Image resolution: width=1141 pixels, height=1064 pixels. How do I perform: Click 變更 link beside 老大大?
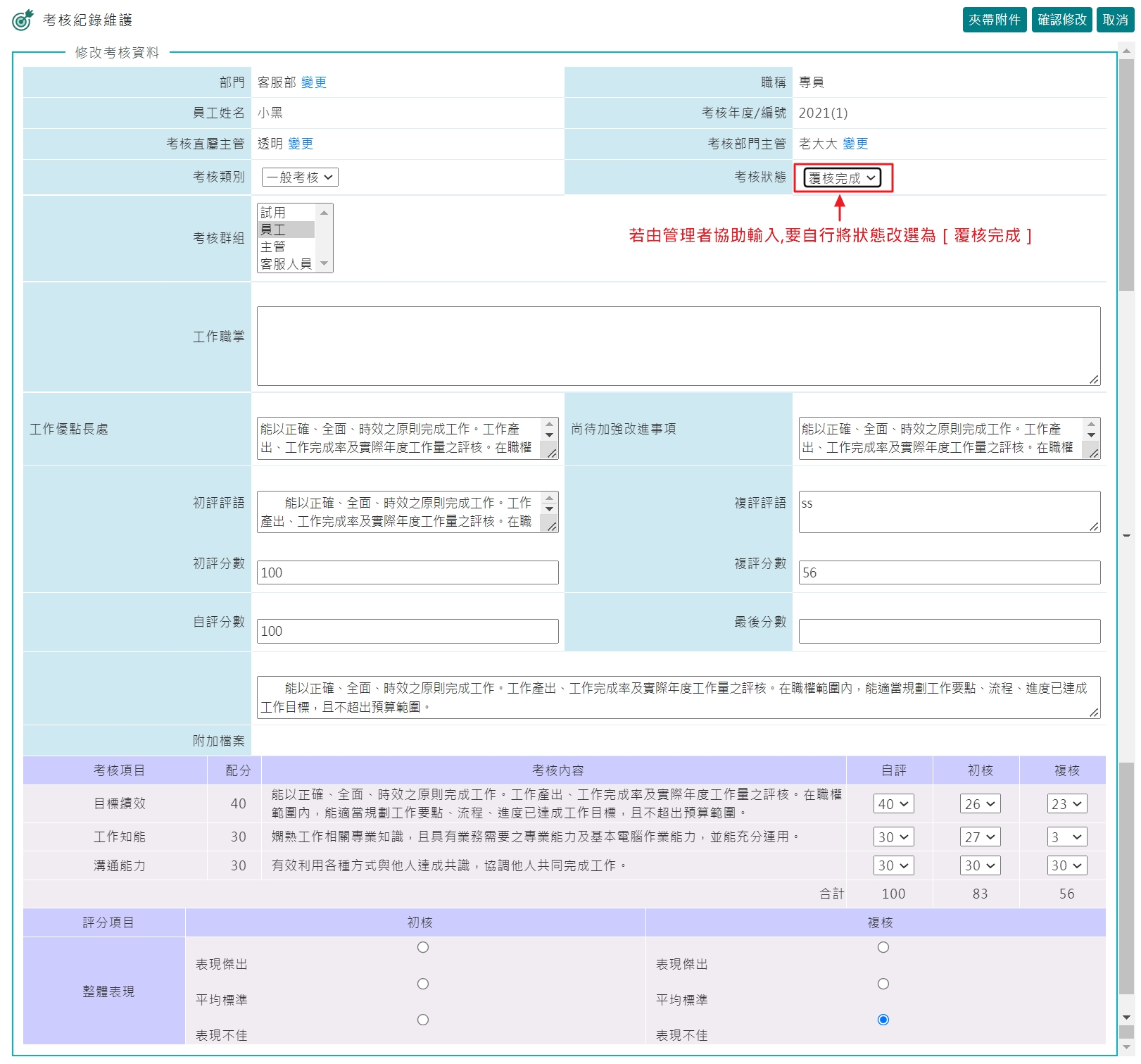(855, 144)
